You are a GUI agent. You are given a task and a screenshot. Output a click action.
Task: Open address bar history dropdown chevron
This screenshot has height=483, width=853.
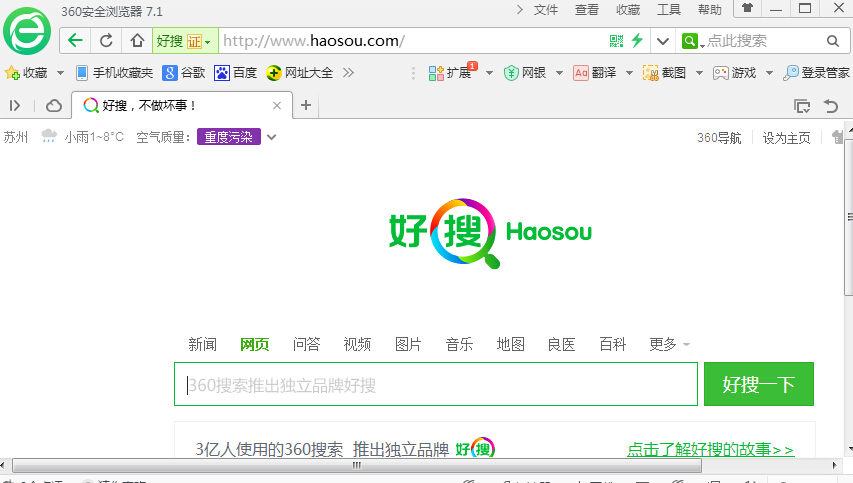coord(663,41)
